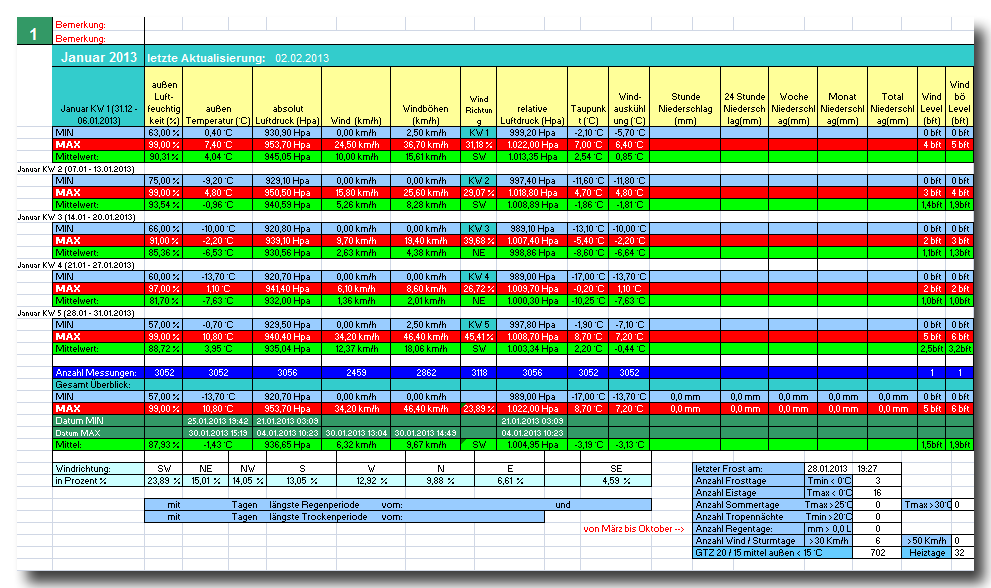Select the 'Januar KW 4 (21.01 - 27.01.2013)' row label
Viewport: 991px width, 588px height.
click(x=76, y=265)
